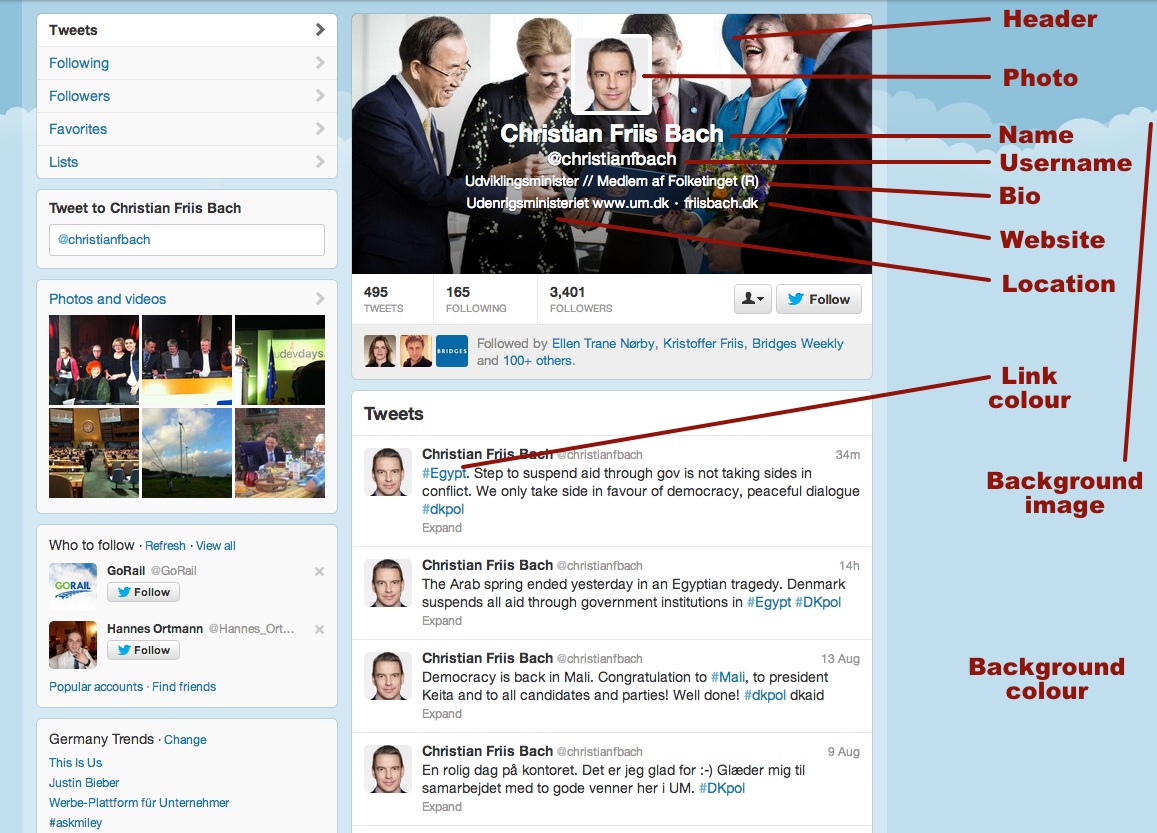Expand the tweet from 9 Aug

(442, 806)
